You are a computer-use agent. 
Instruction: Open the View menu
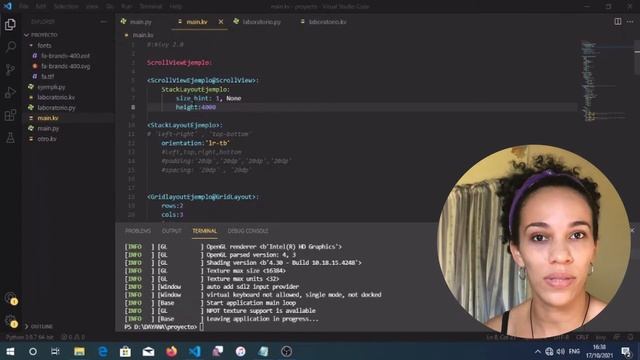[x=92, y=7]
